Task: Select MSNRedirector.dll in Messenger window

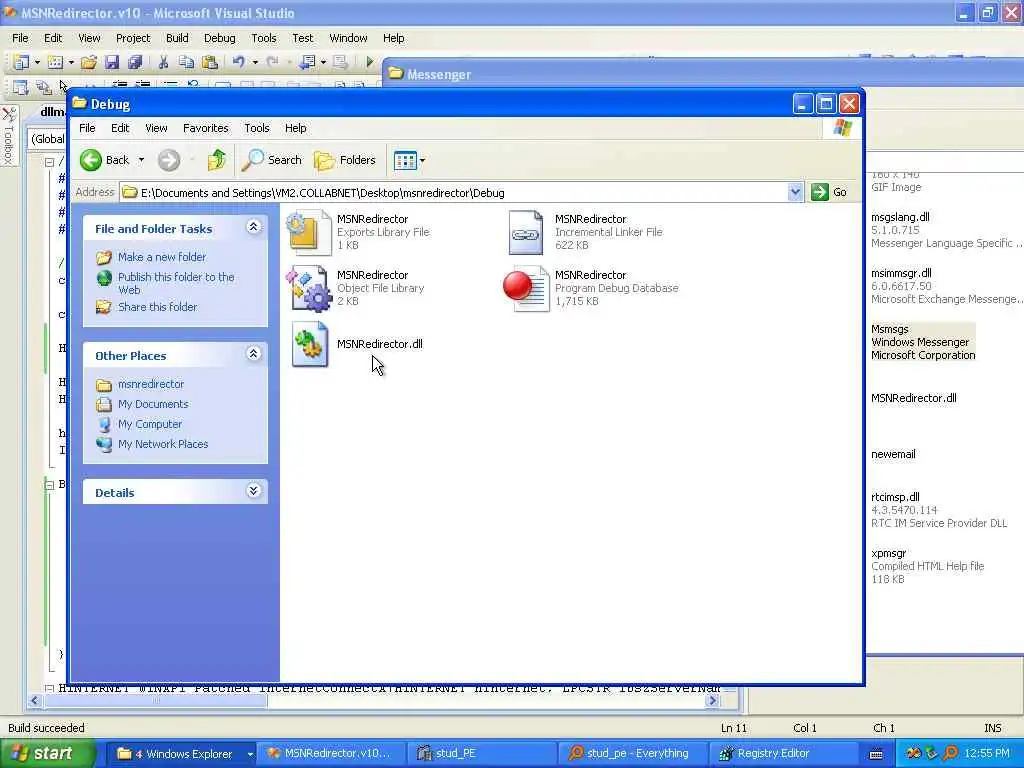Action: [x=914, y=398]
